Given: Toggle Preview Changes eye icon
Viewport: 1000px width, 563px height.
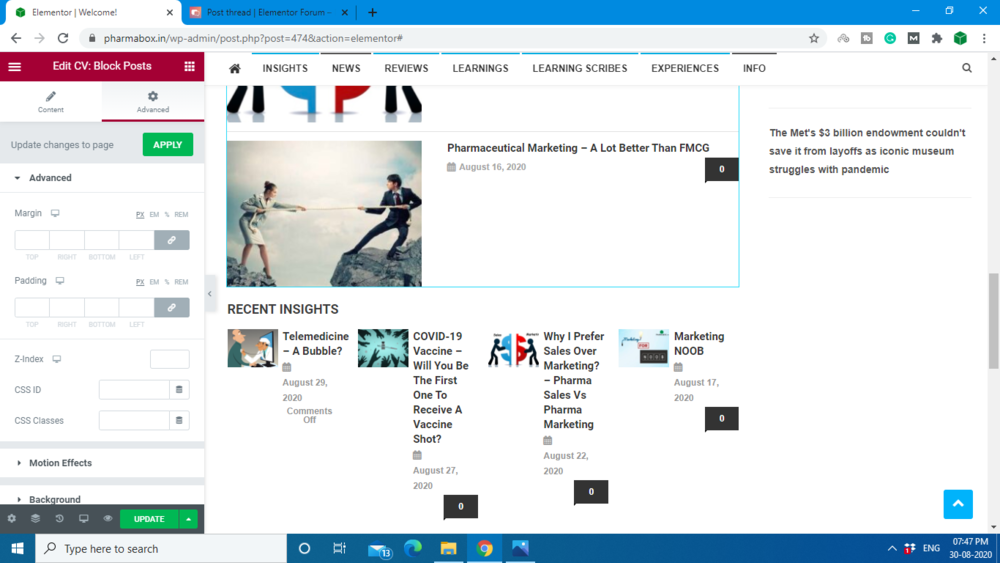Looking at the screenshot, I should (108, 518).
